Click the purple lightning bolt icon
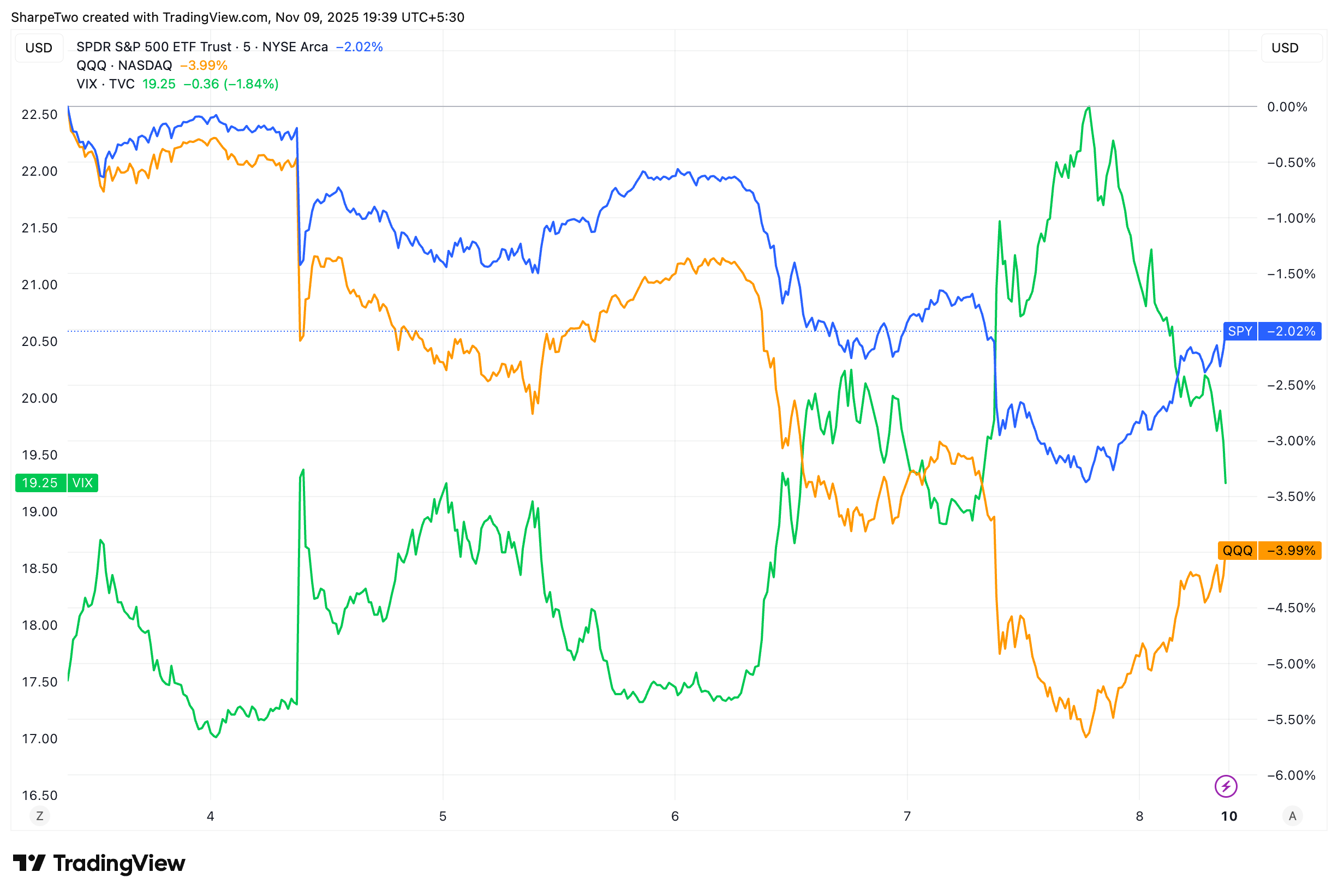 [1226, 786]
